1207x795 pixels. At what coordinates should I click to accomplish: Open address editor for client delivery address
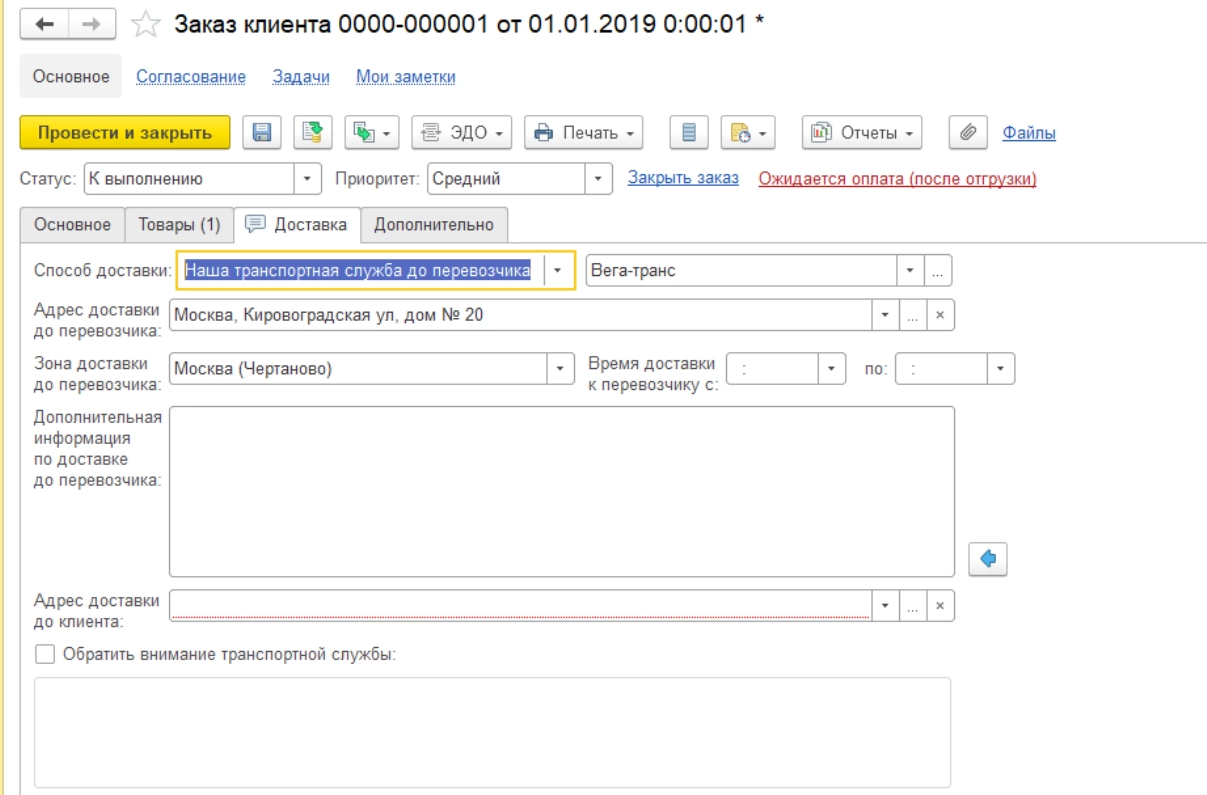pyautogui.click(x=912, y=606)
